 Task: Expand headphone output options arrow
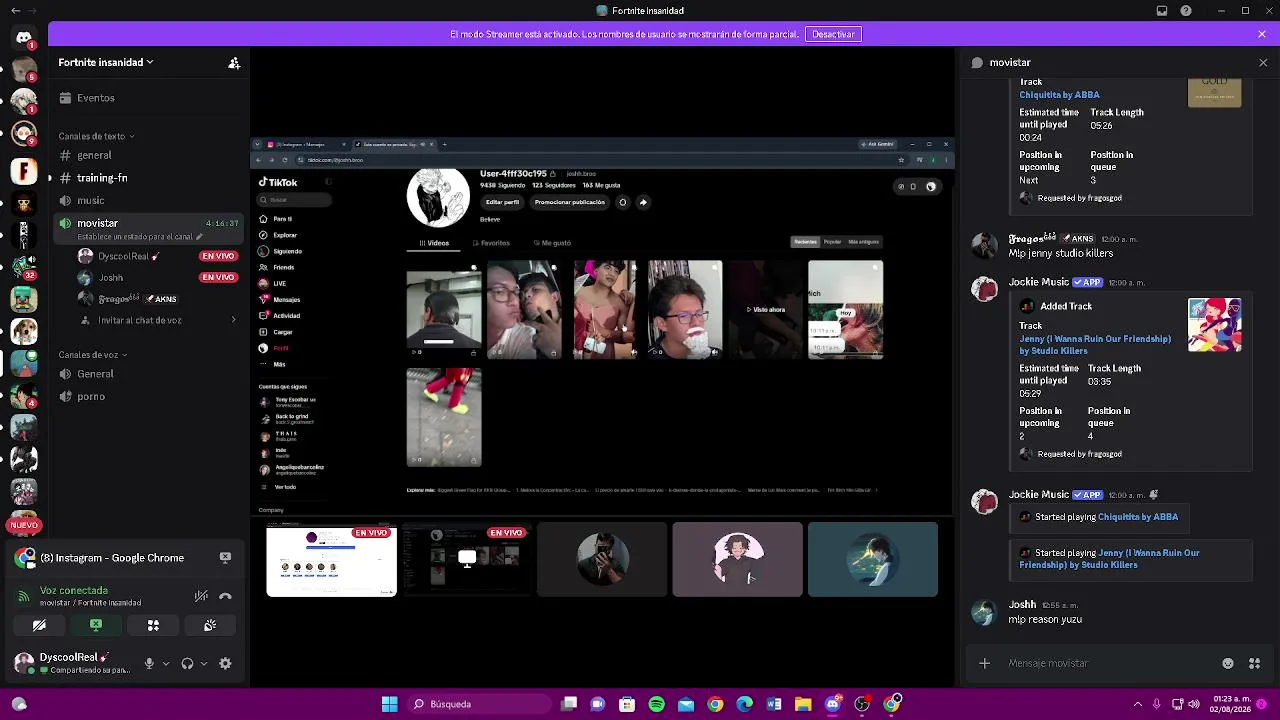point(204,663)
